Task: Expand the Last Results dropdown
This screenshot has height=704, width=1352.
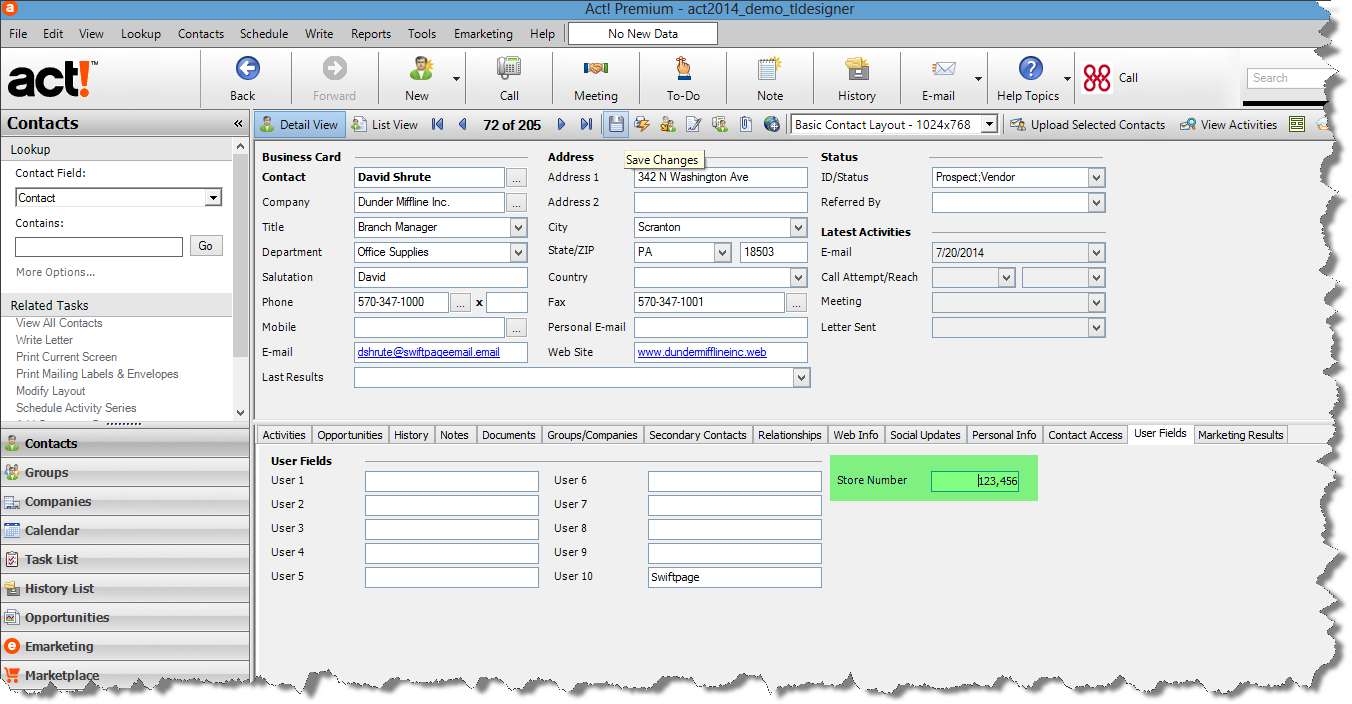Action: point(801,377)
